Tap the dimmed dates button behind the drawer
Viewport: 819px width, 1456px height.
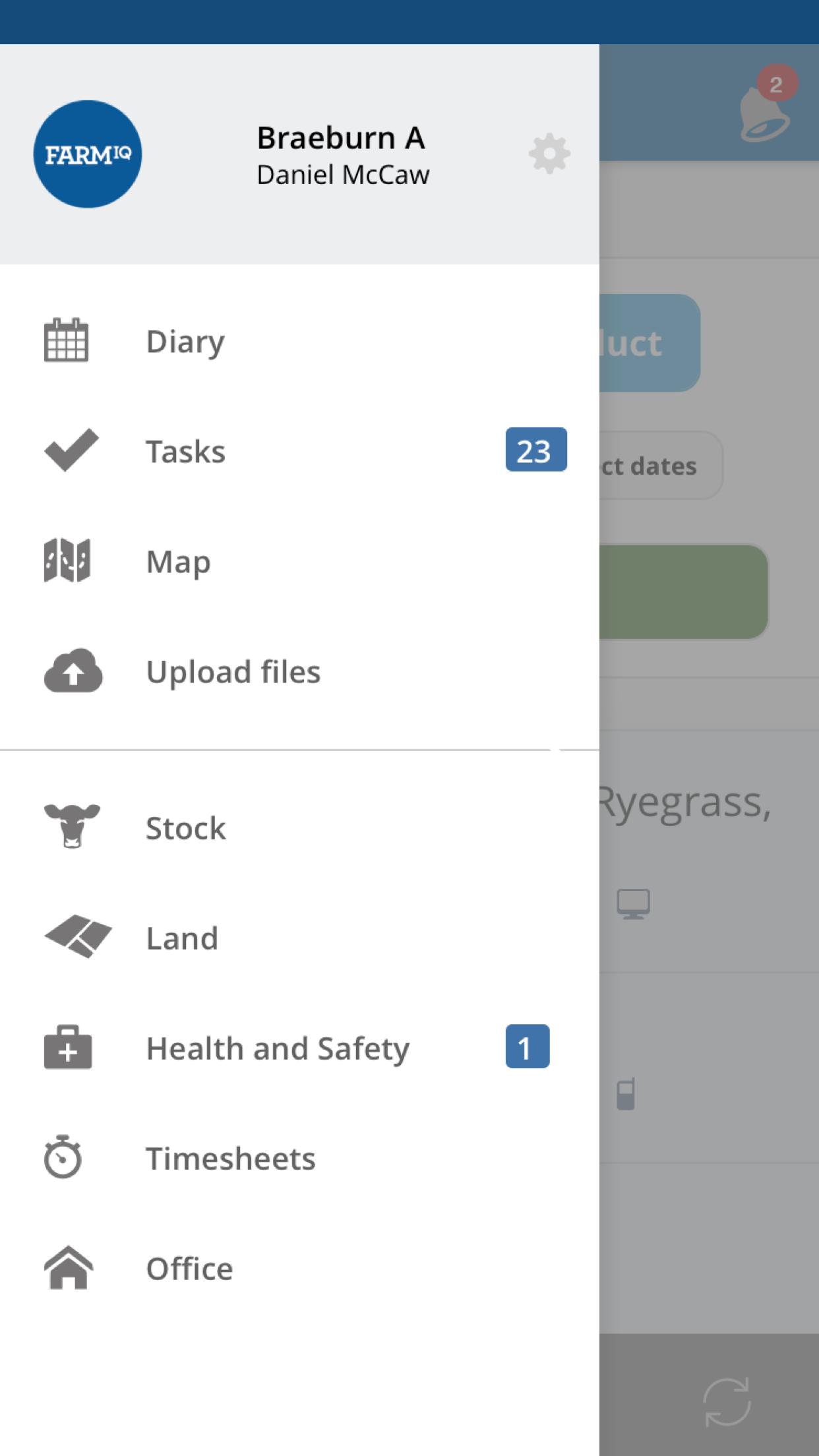pyautogui.click(x=659, y=466)
